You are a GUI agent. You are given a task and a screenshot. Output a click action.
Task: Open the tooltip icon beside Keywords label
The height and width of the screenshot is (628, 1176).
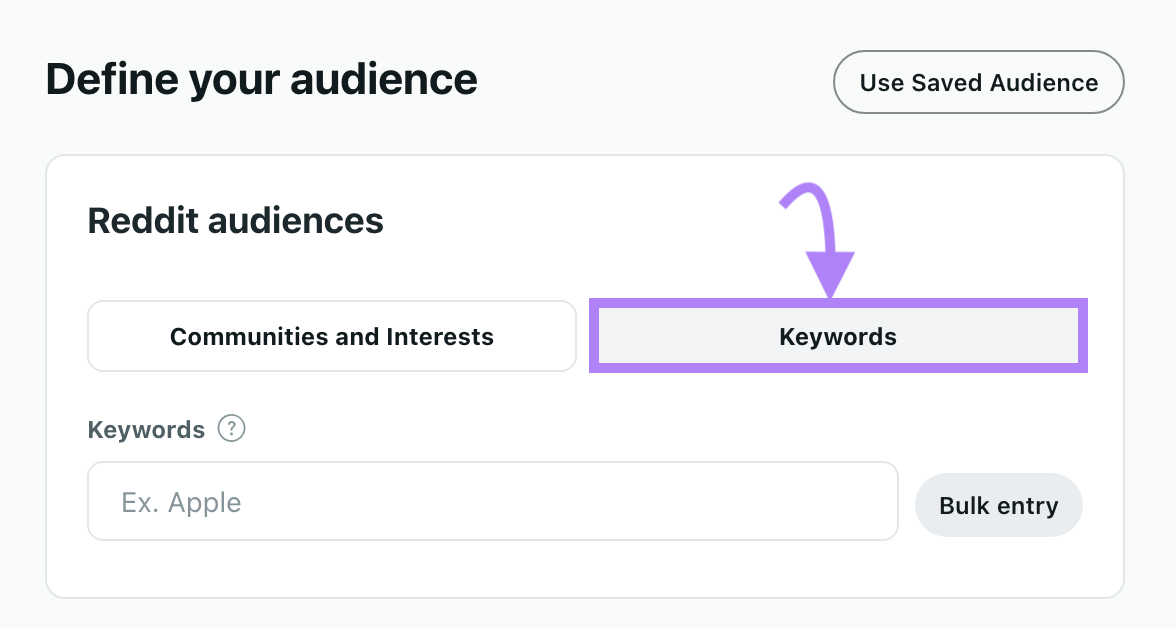click(x=232, y=429)
